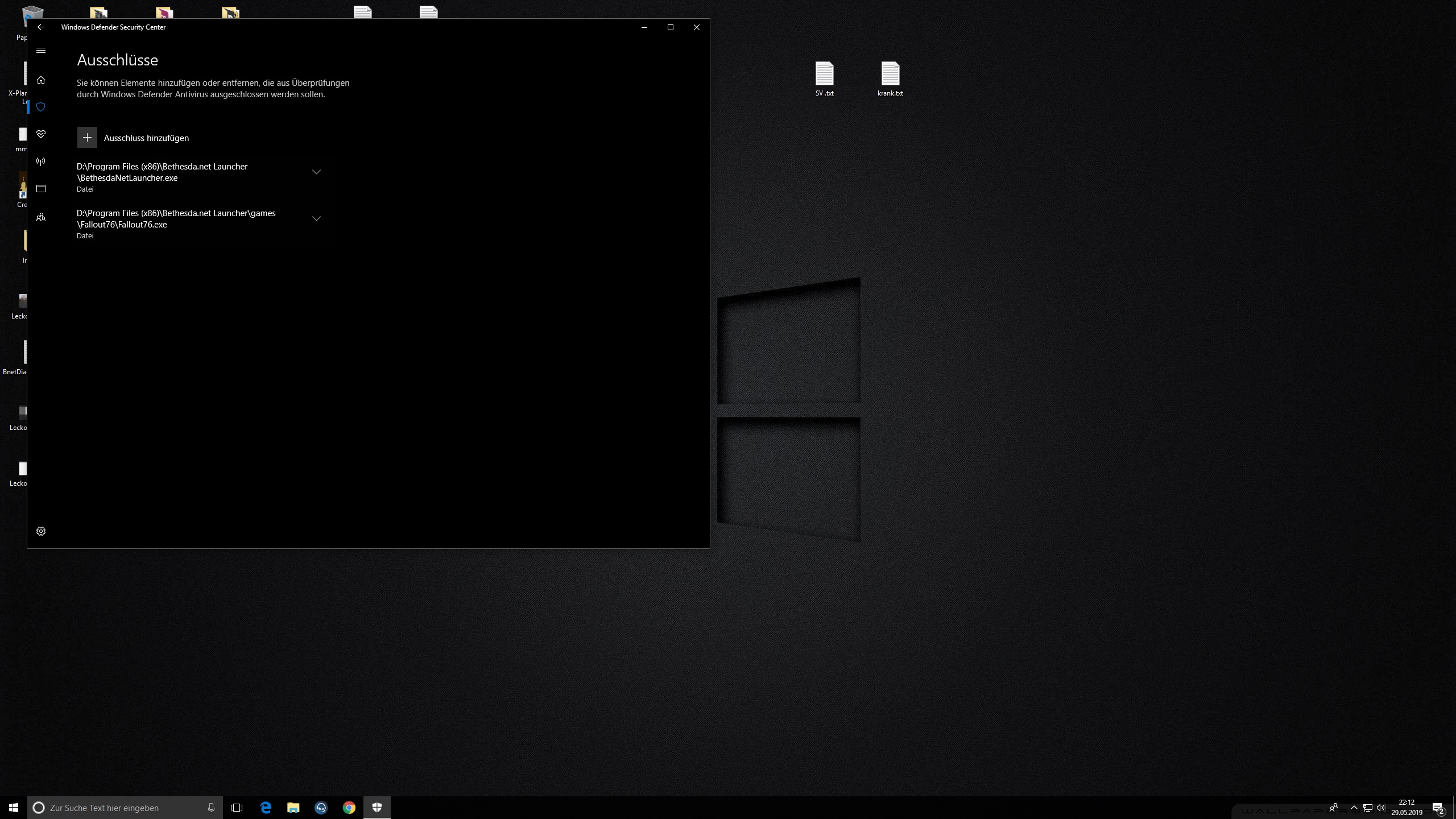Viewport: 1456px width, 819px height.
Task: Open the clock showing 22:12
Action: [x=1407, y=808]
